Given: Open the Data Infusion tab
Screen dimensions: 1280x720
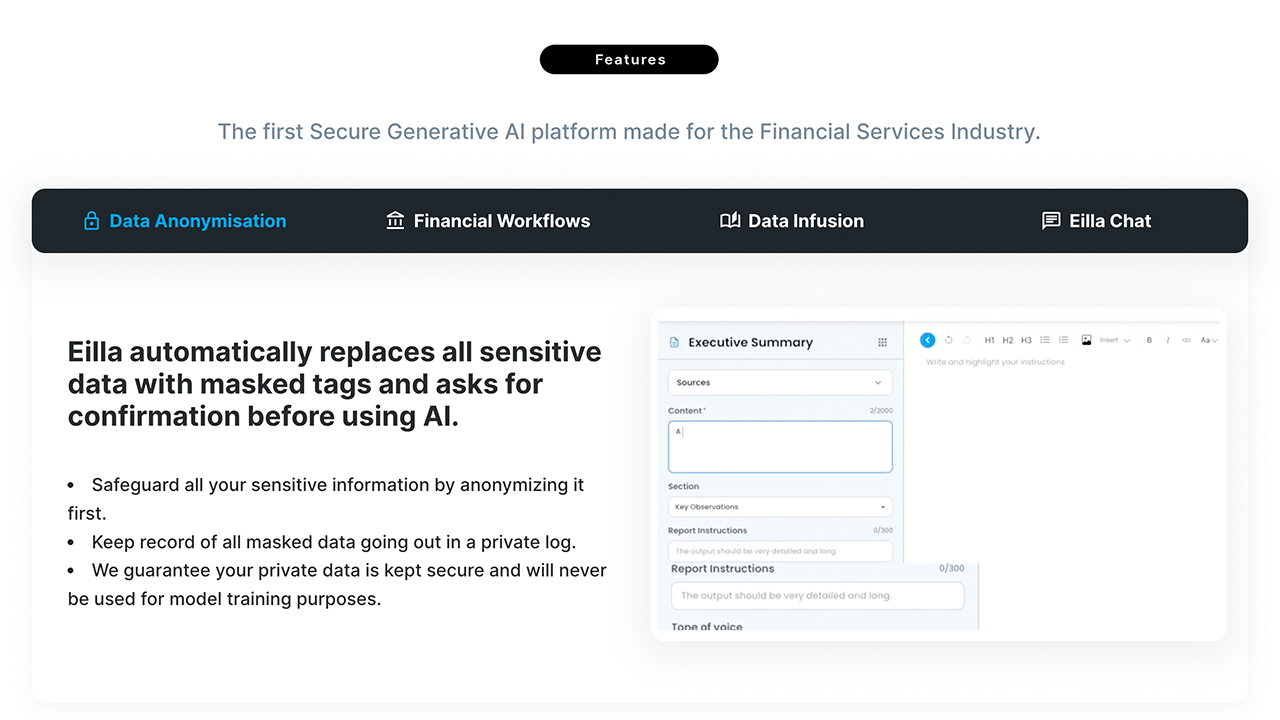Looking at the screenshot, I should (792, 221).
